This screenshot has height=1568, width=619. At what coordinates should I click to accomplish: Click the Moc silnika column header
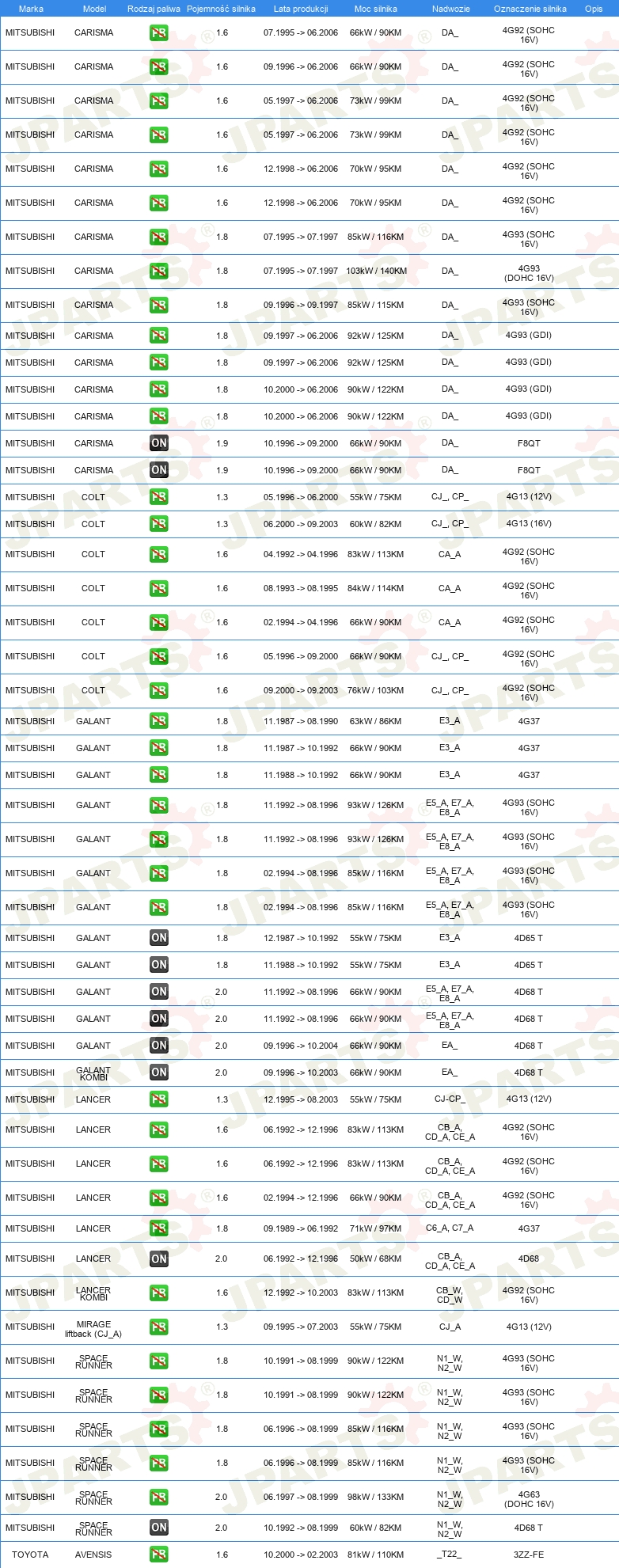pyautogui.click(x=376, y=9)
